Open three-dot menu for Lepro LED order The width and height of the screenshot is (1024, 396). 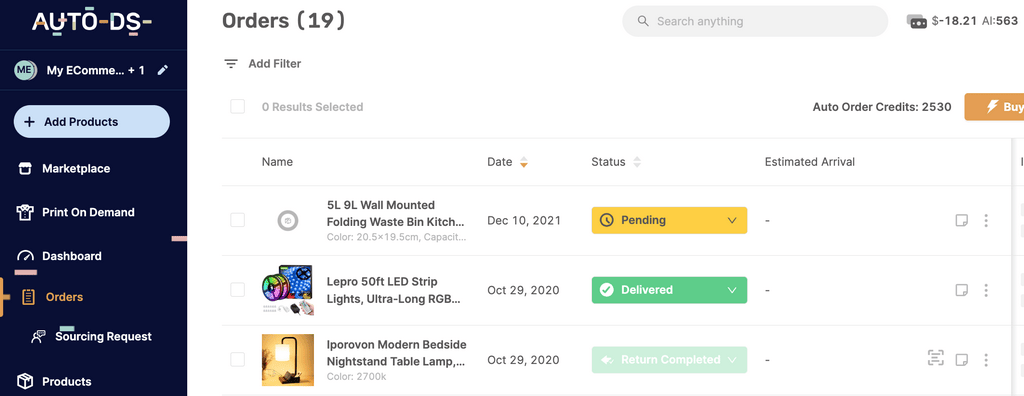986,290
